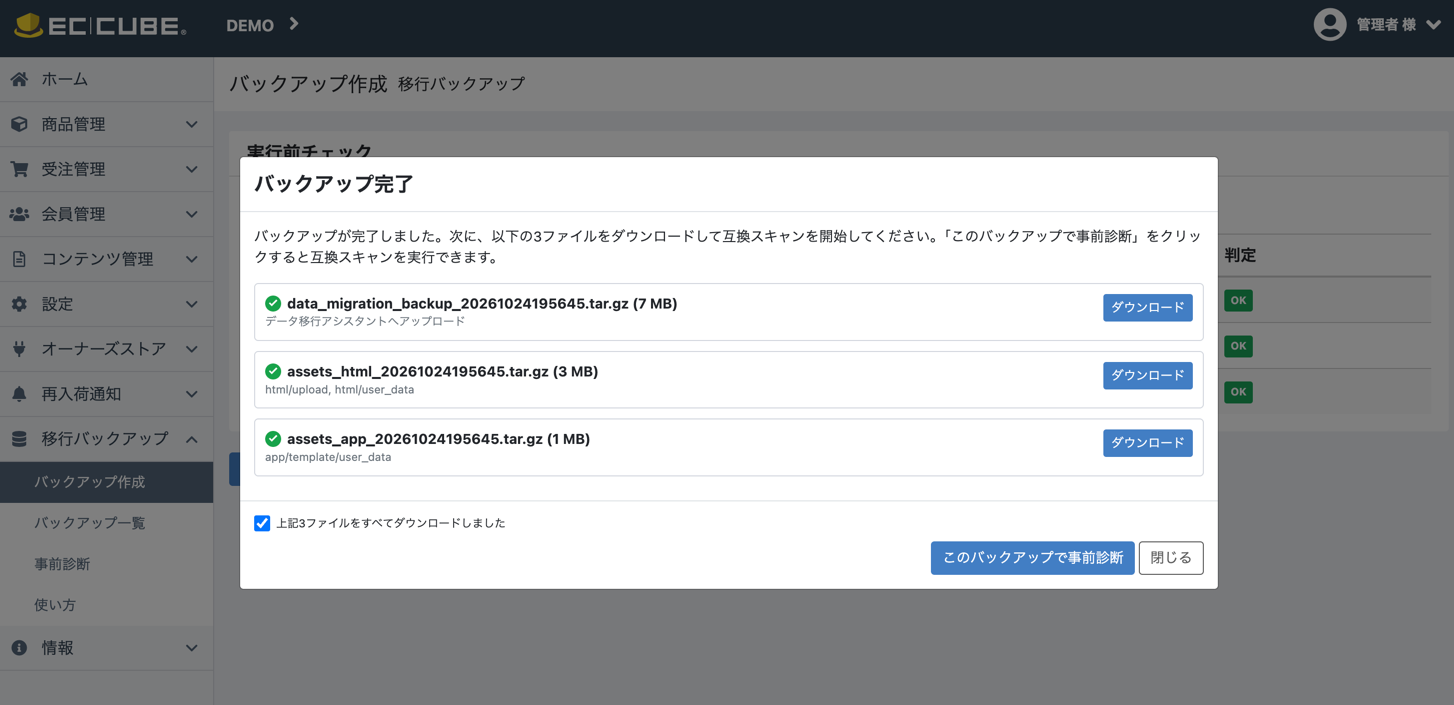Click the shopping cart icon for 受注管理

pyautogui.click(x=19, y=169)
